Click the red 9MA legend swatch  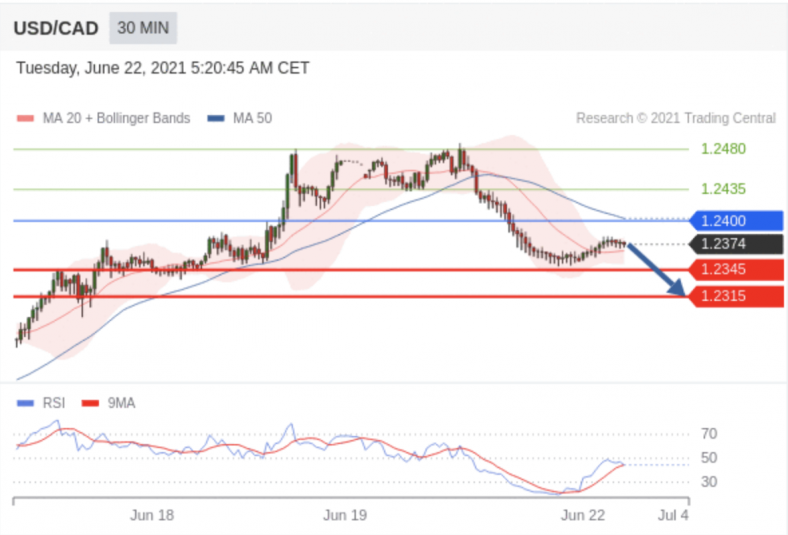coord(90,403)
